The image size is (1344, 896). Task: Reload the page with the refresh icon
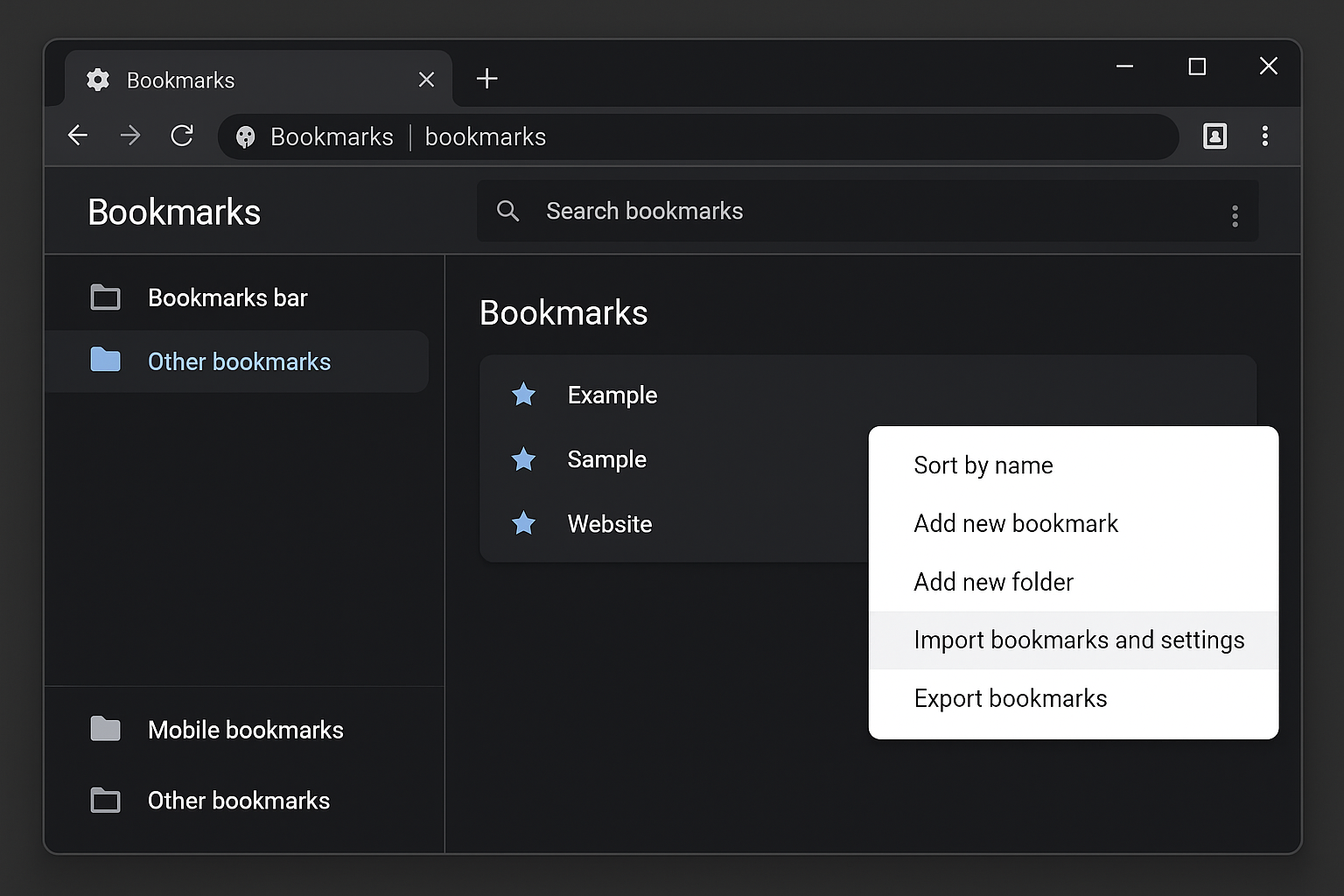click(182, 136)
